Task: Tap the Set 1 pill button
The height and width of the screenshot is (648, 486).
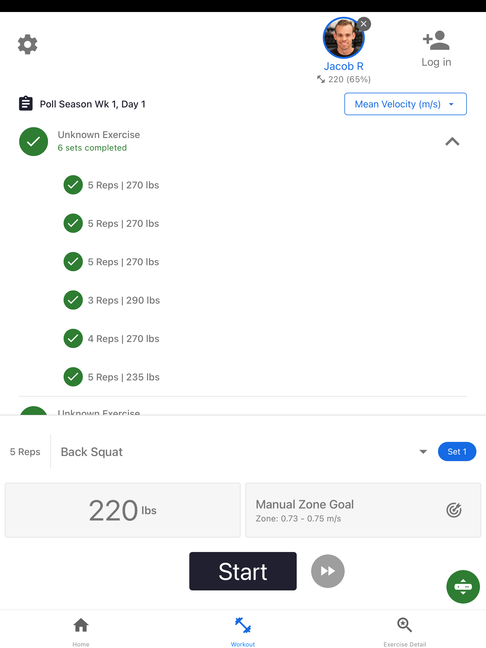Action: click(457, 452)
